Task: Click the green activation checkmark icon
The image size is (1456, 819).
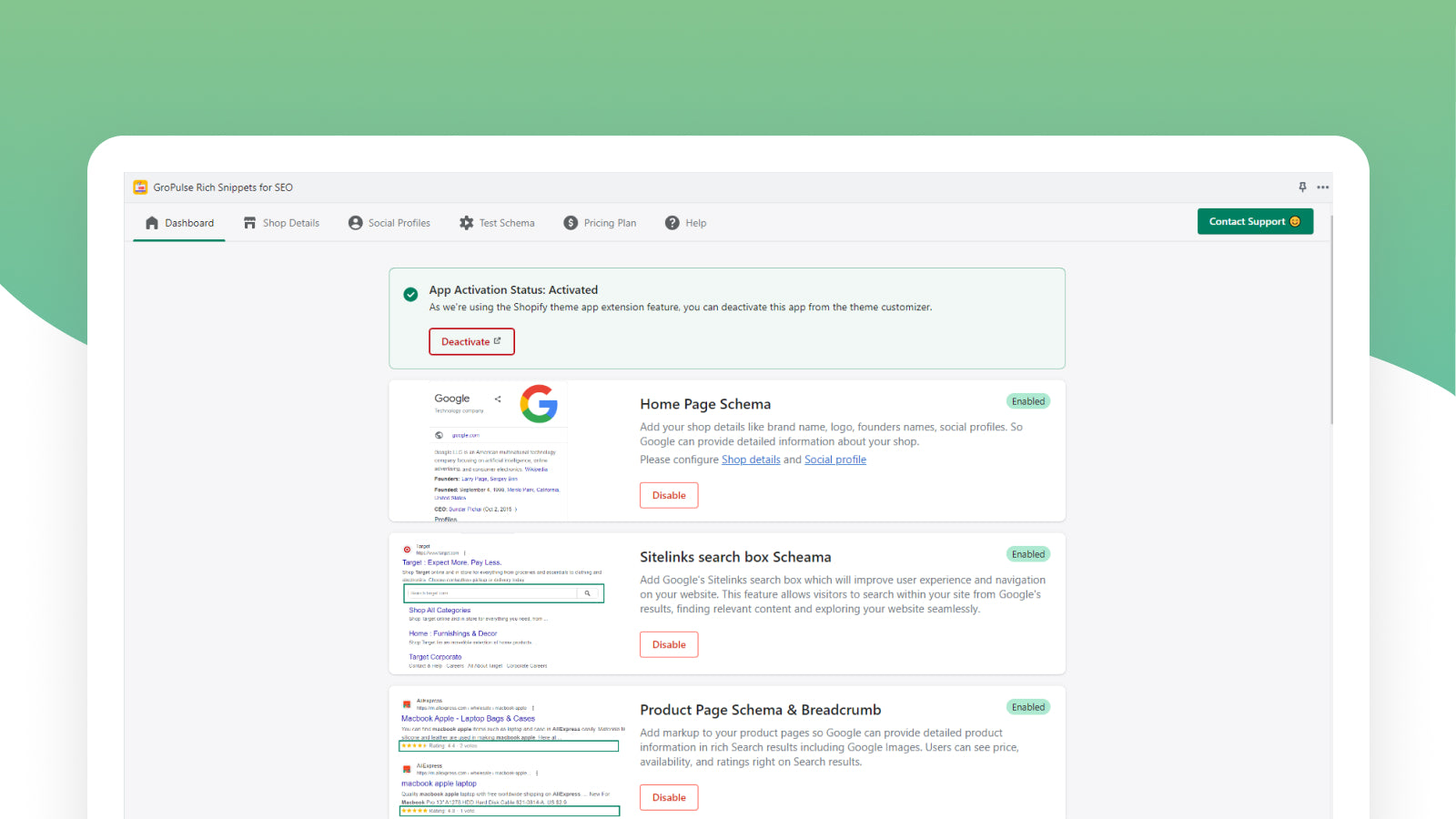Action: [x=410, y=294]
